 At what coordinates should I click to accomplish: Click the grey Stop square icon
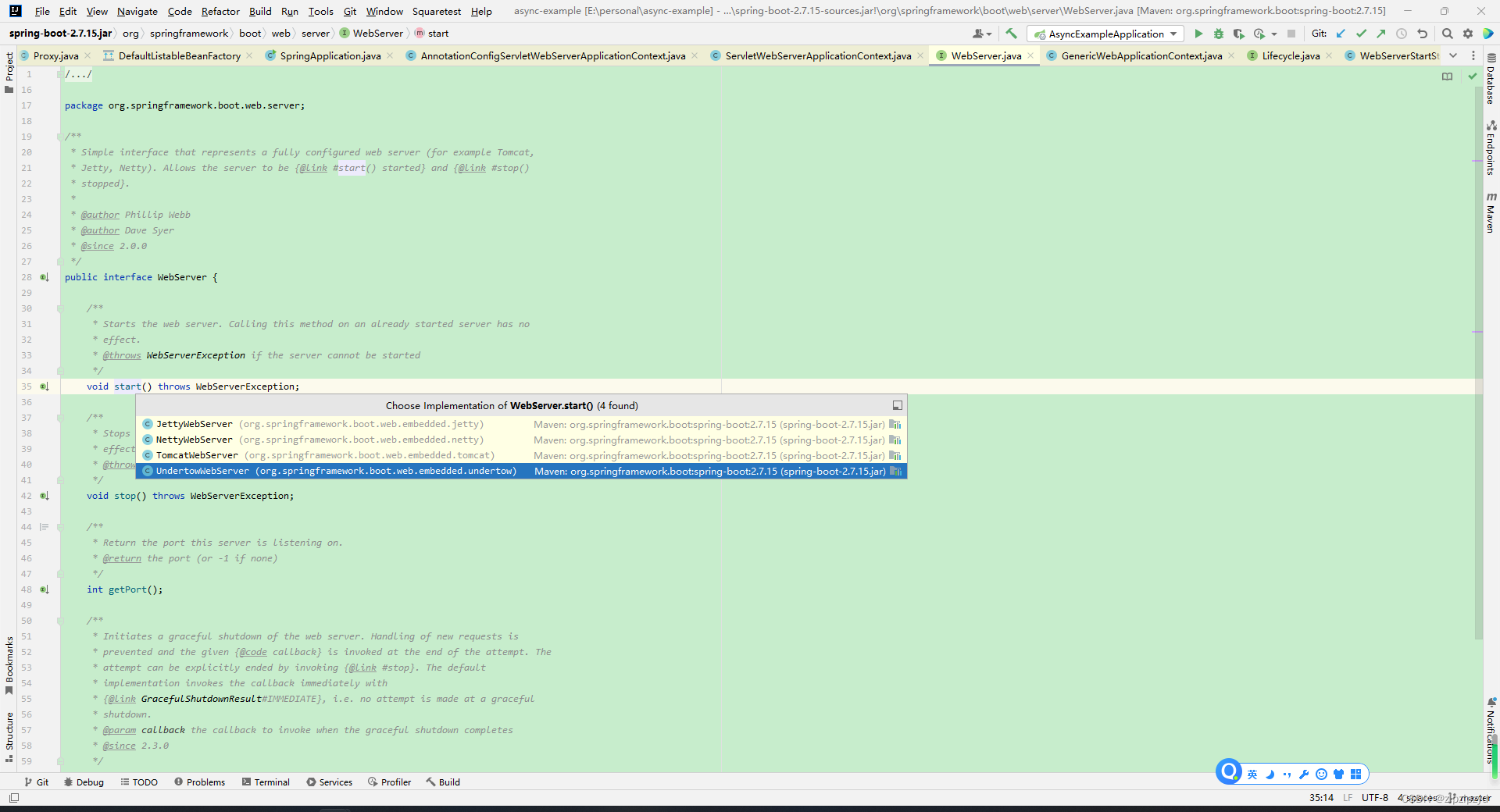1291,34
